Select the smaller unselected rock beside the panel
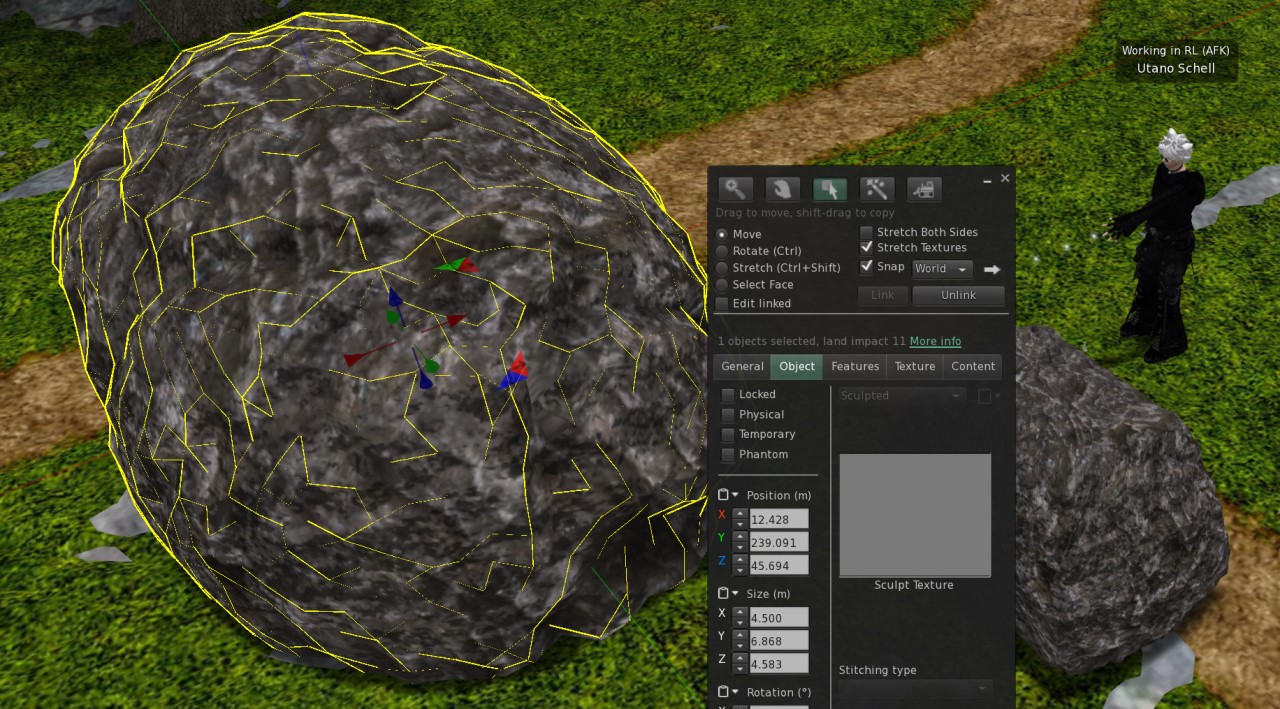 click(1115, 500)
